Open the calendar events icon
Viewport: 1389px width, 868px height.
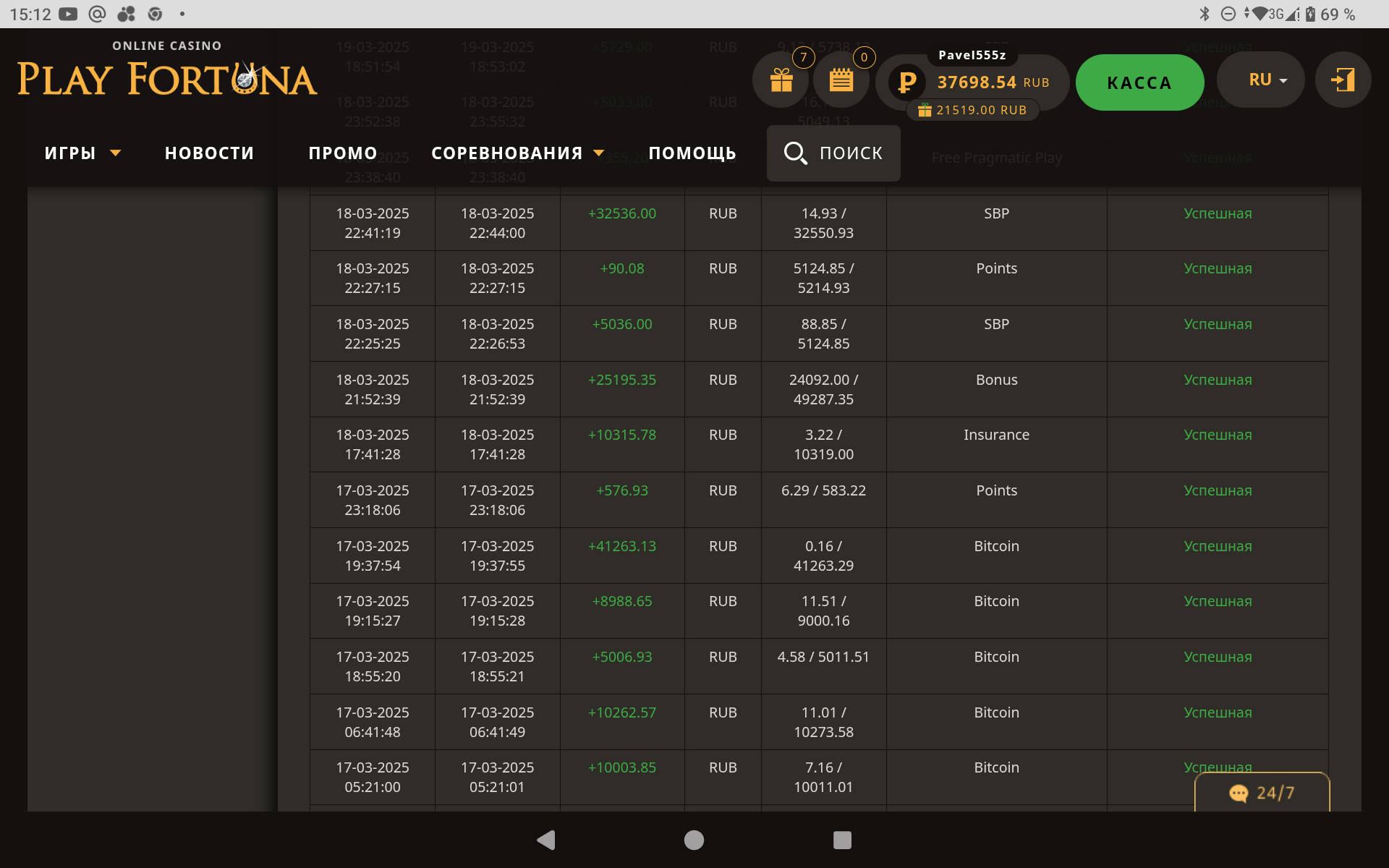(x=841, y=80)
